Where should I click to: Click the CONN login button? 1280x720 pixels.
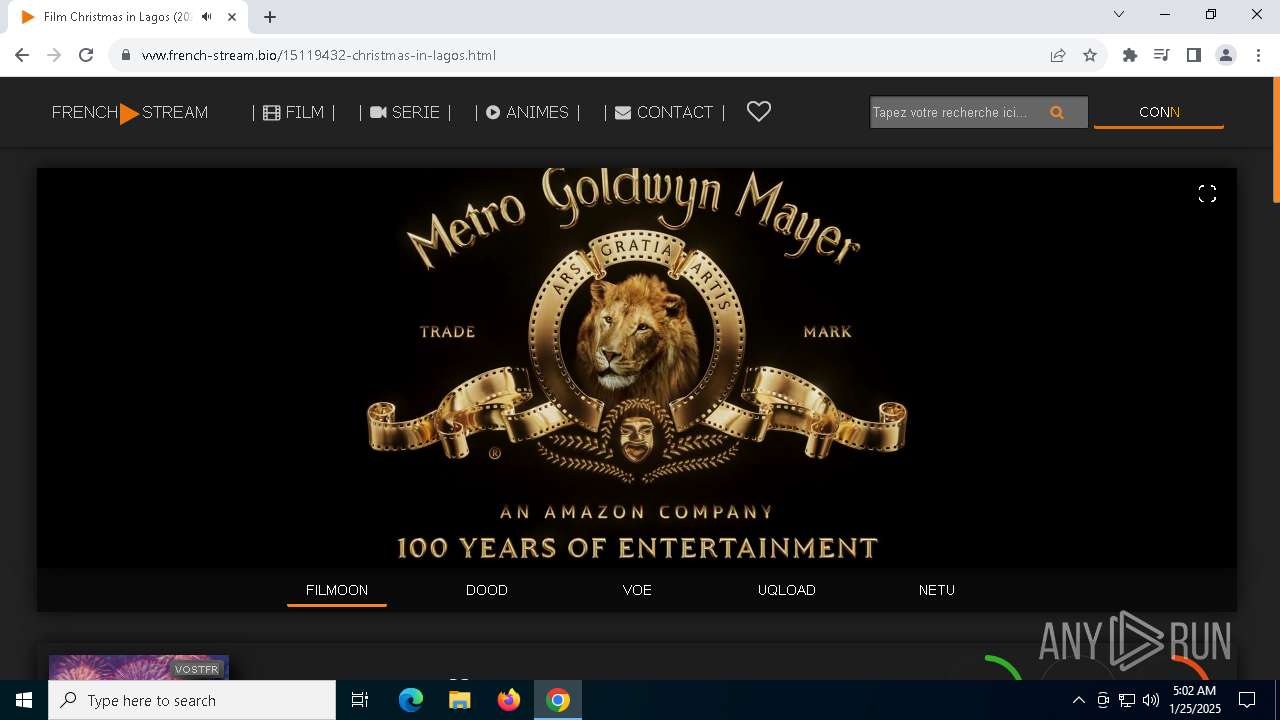(x=1159, y=112)
